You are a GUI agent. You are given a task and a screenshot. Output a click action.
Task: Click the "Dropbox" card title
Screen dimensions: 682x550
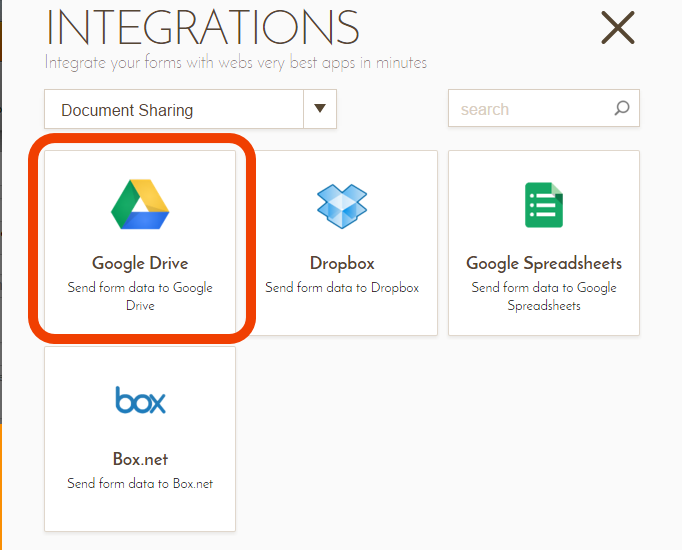[342, 263]
